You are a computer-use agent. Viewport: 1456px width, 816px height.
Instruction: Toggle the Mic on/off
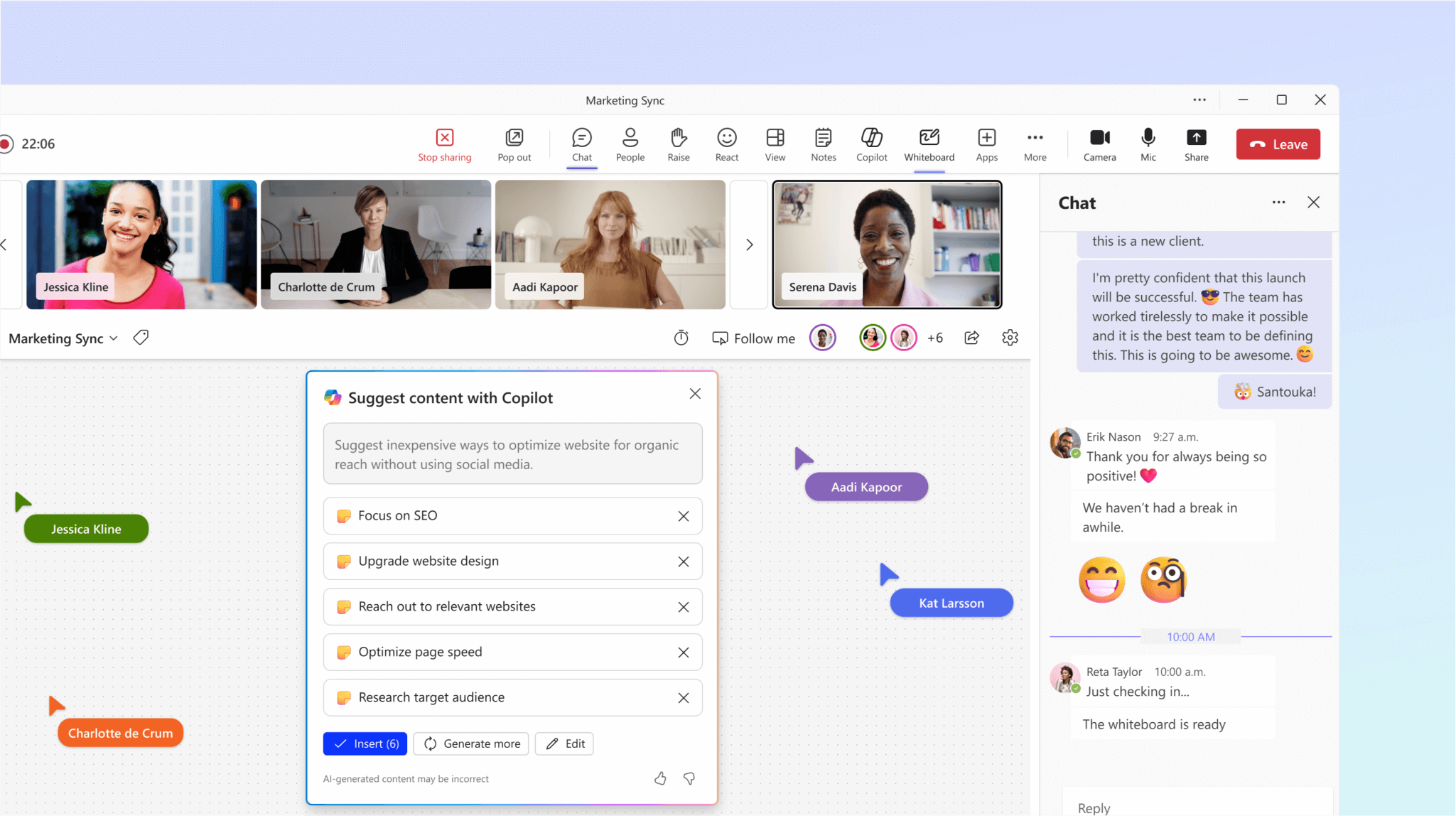click(x=1149, y=143)
